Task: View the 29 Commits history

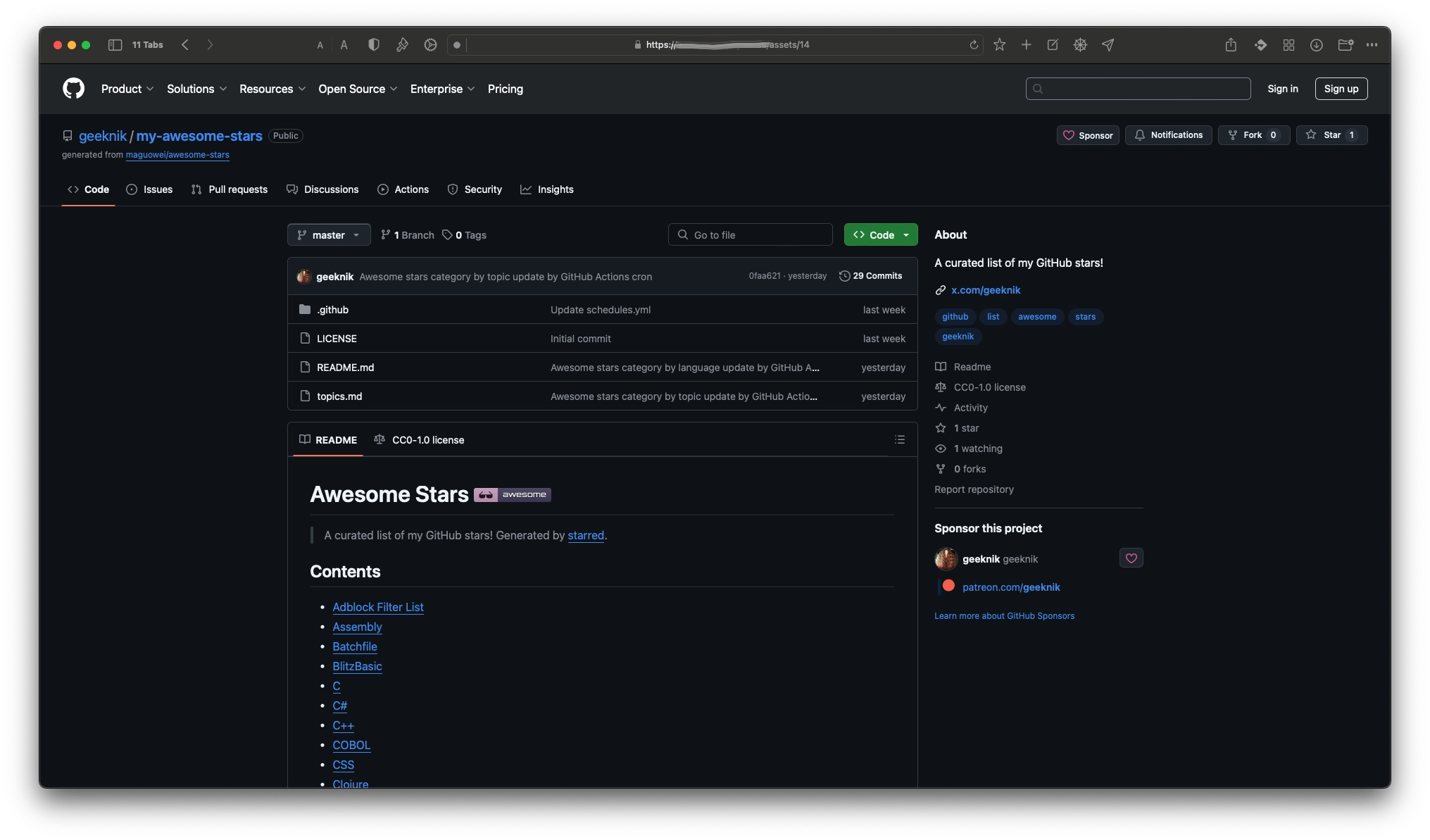Action: pyautogui.click(x=870, y=276)
